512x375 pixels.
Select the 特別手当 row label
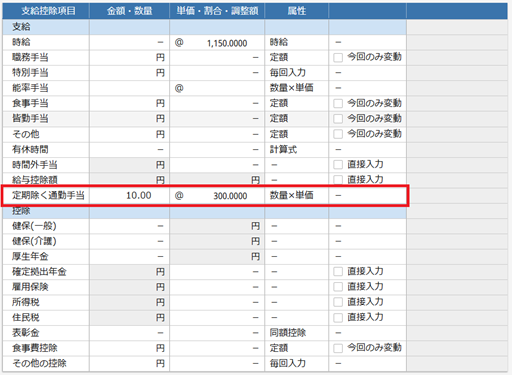click(30, 73)
